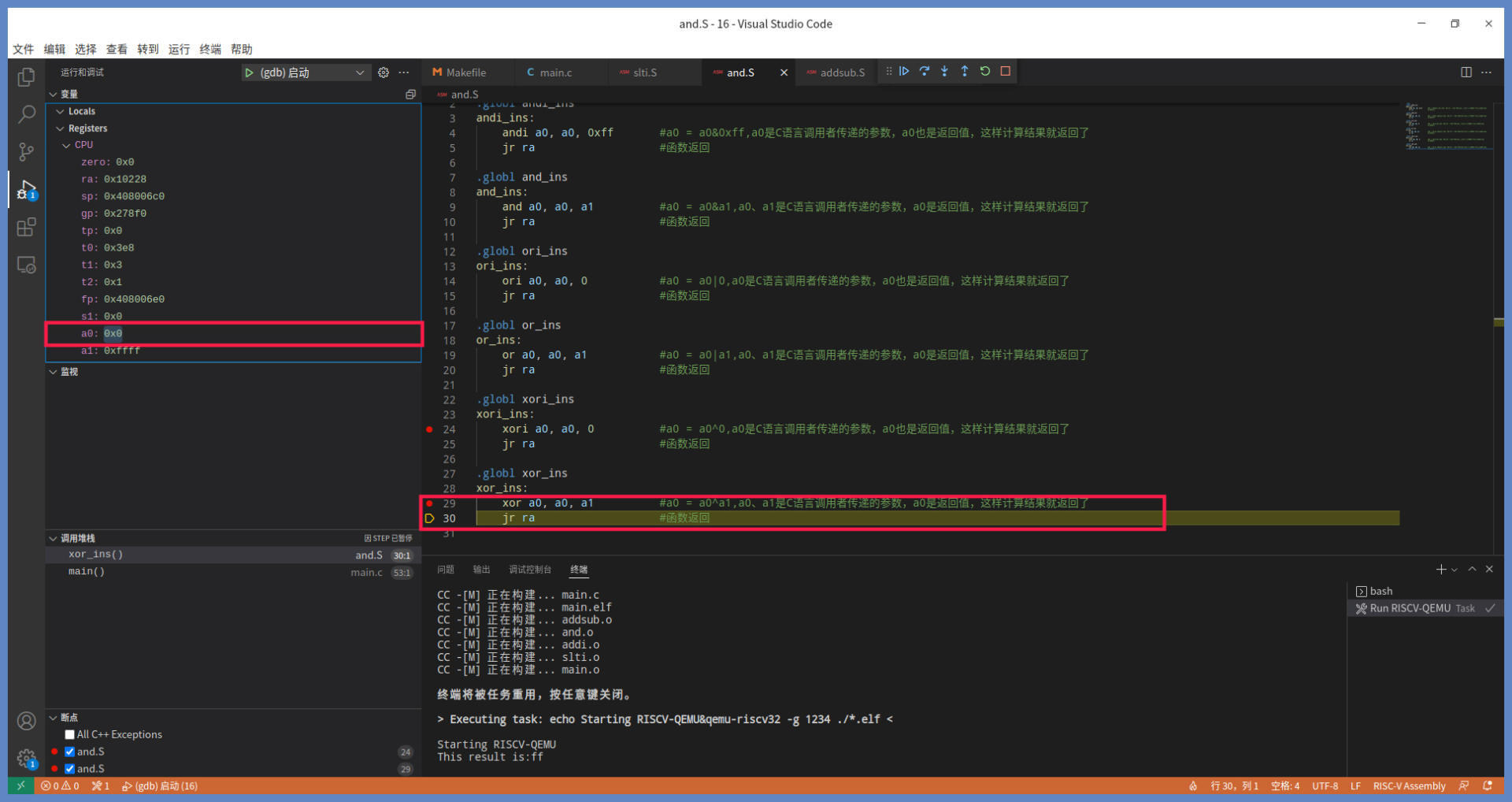The height and width of the screenshot is (802, 1512).
Task: Open launch.json via gear icon
Action: (x=384, y=72)
